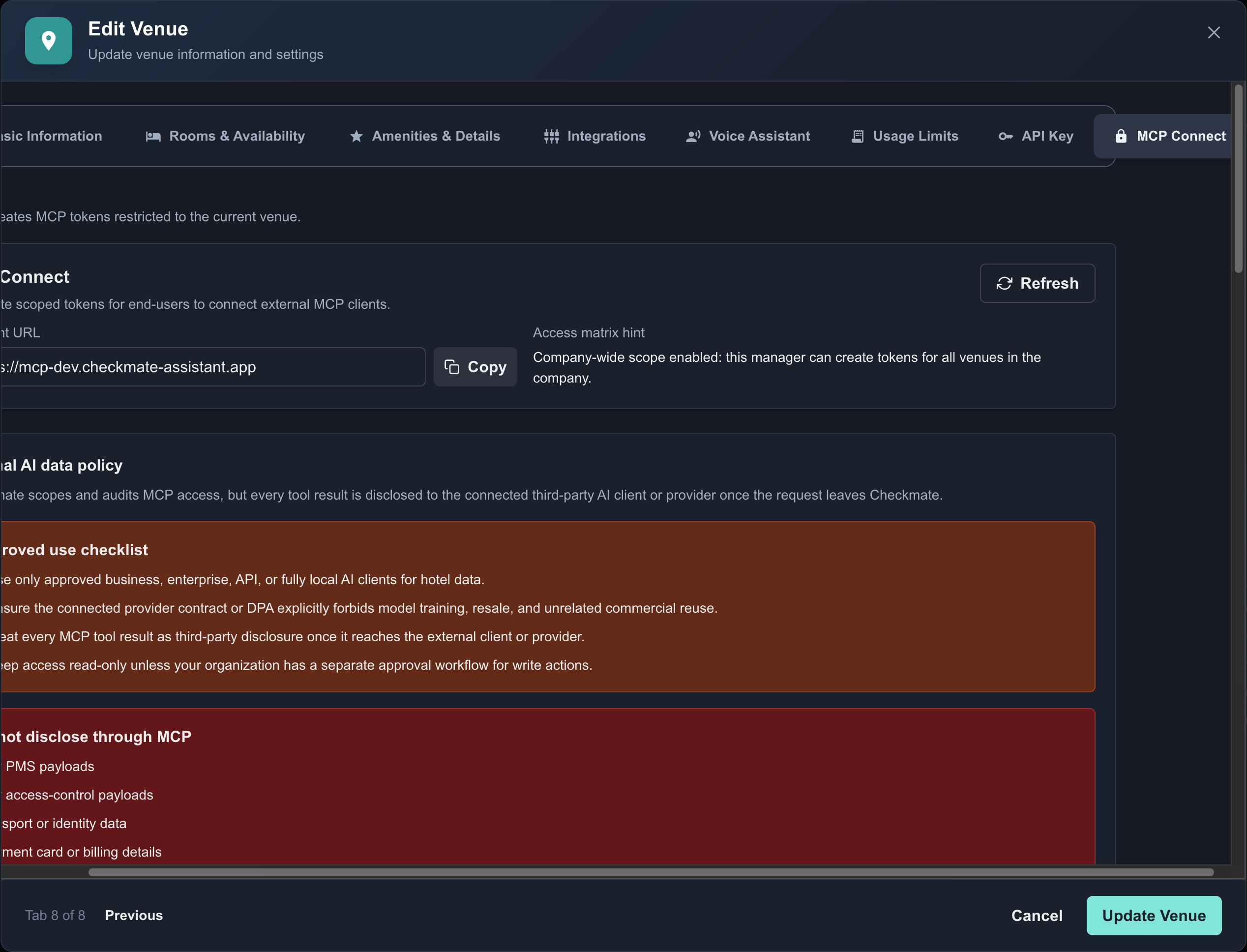This screenshot has width=1247, height=952.
Task: Click the speaking-person Voice Assistant icon
Action: 693,137
